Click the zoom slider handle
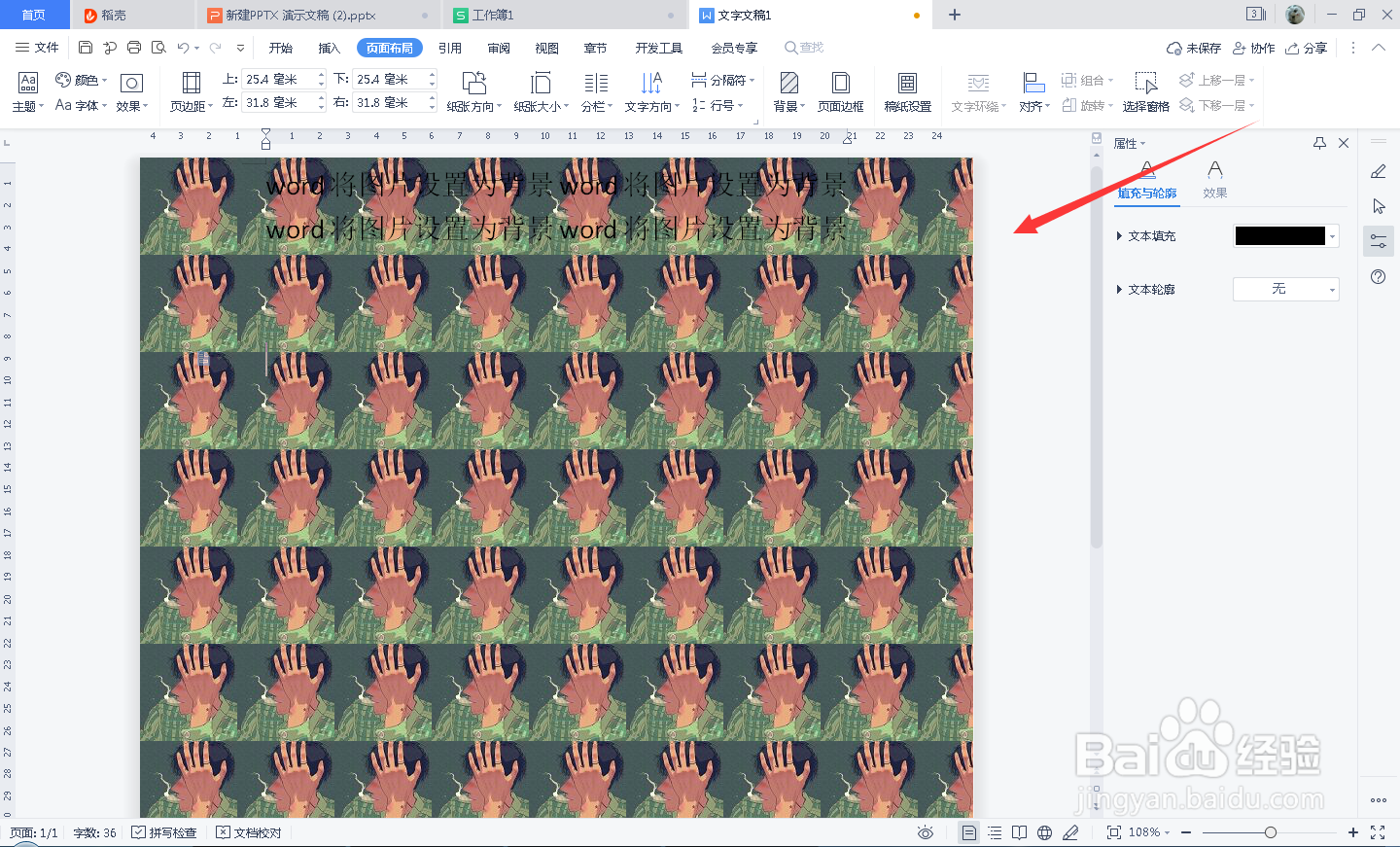 coord(1271,832)
